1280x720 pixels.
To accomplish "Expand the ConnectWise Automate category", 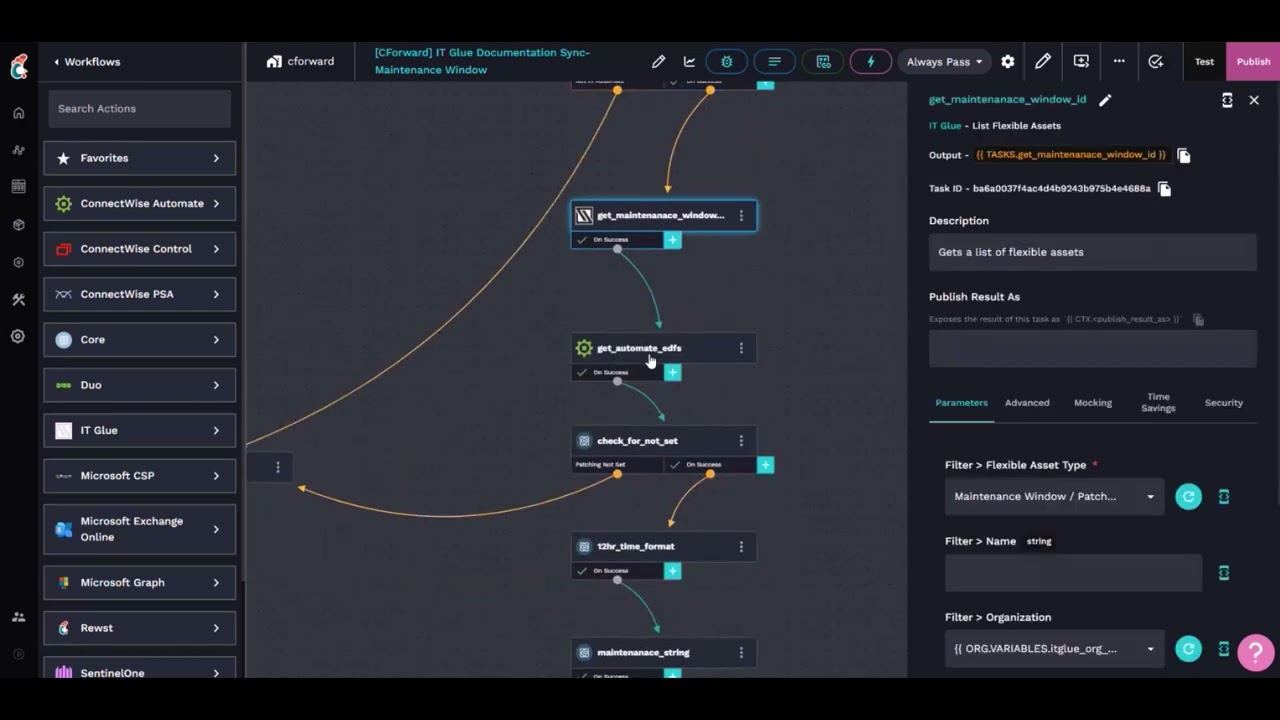I will (139, 203).
